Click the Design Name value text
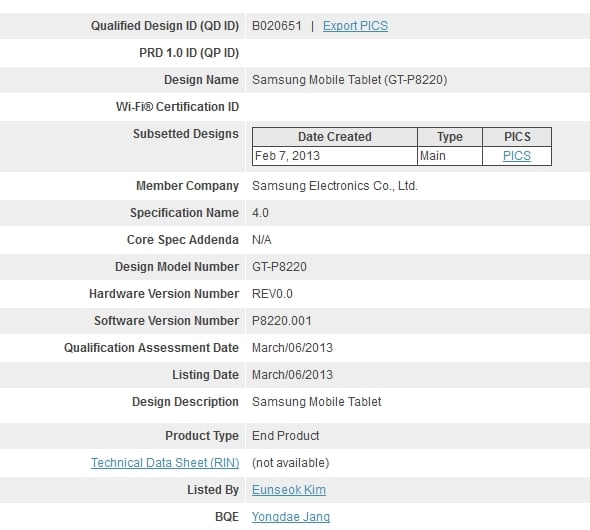The width and height of the screenshot is (590, 530). 349,80
